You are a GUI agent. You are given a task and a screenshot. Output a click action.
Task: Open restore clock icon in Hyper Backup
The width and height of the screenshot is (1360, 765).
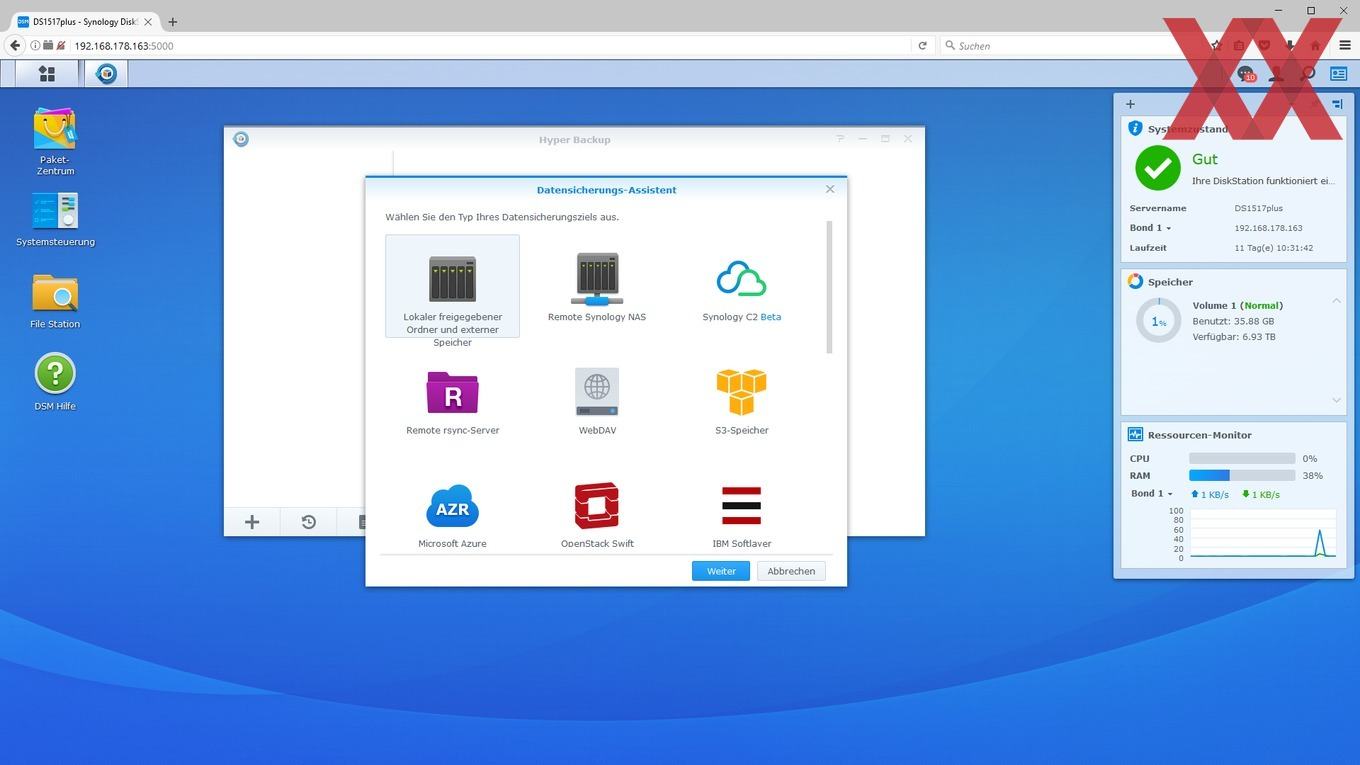[309, 522]
